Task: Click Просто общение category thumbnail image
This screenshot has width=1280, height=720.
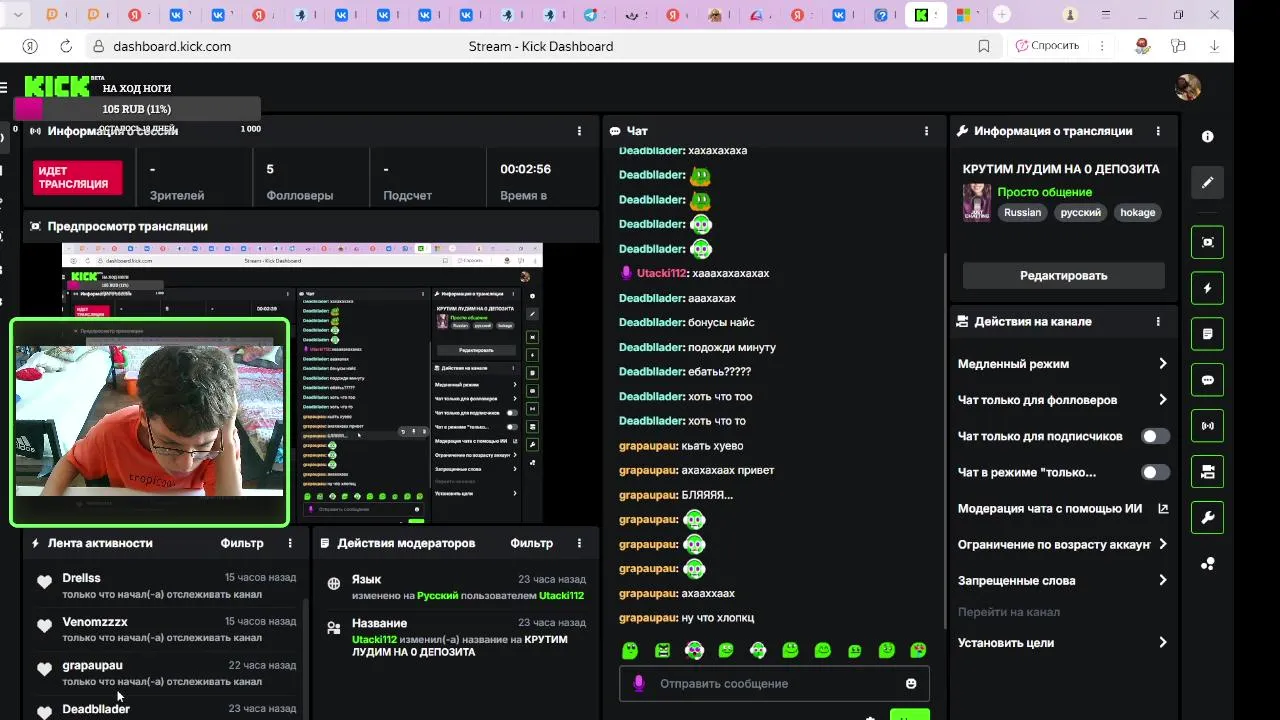Action: click(977, 202)
